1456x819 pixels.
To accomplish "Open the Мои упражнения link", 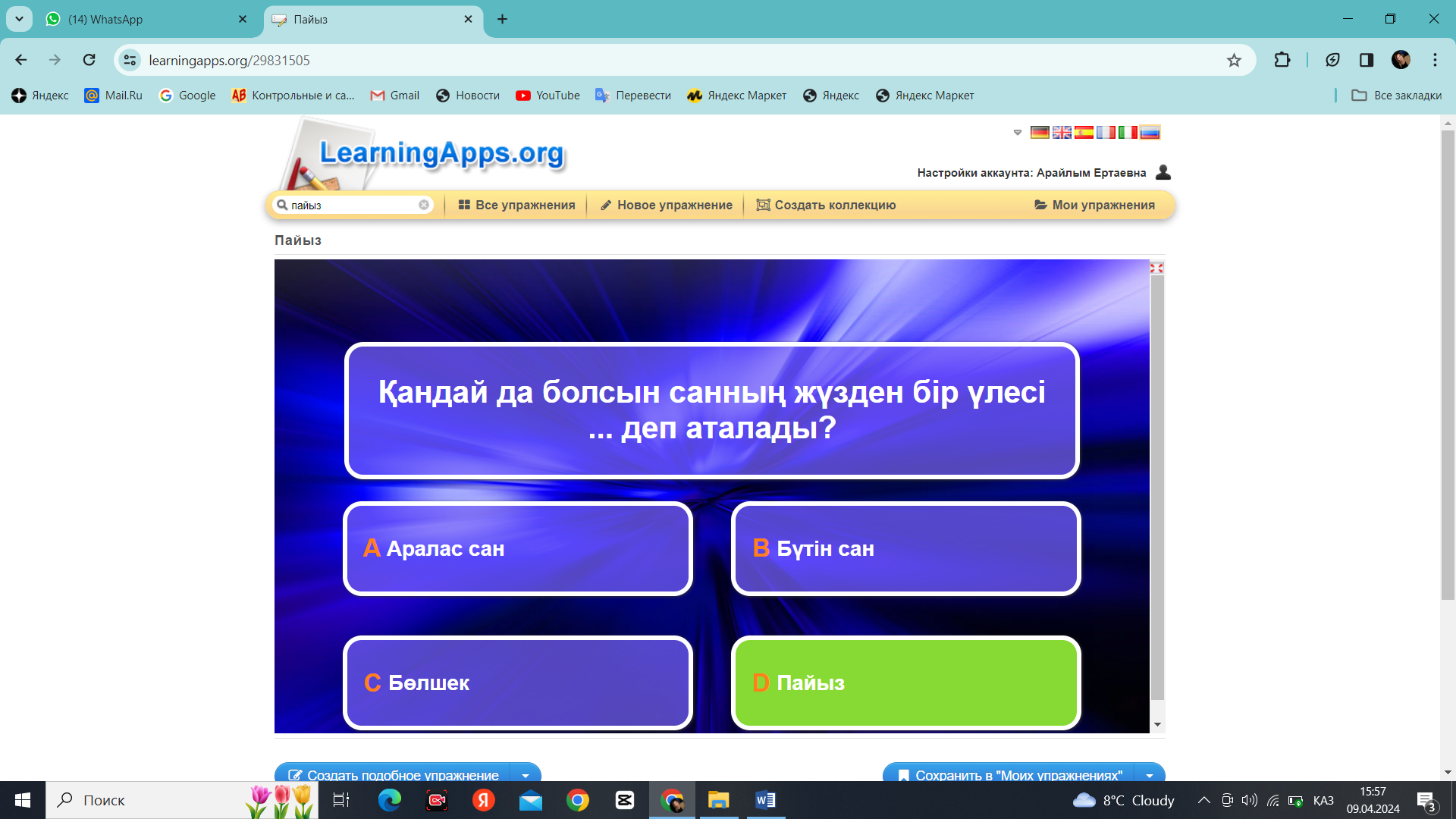I will [1094, 205].
